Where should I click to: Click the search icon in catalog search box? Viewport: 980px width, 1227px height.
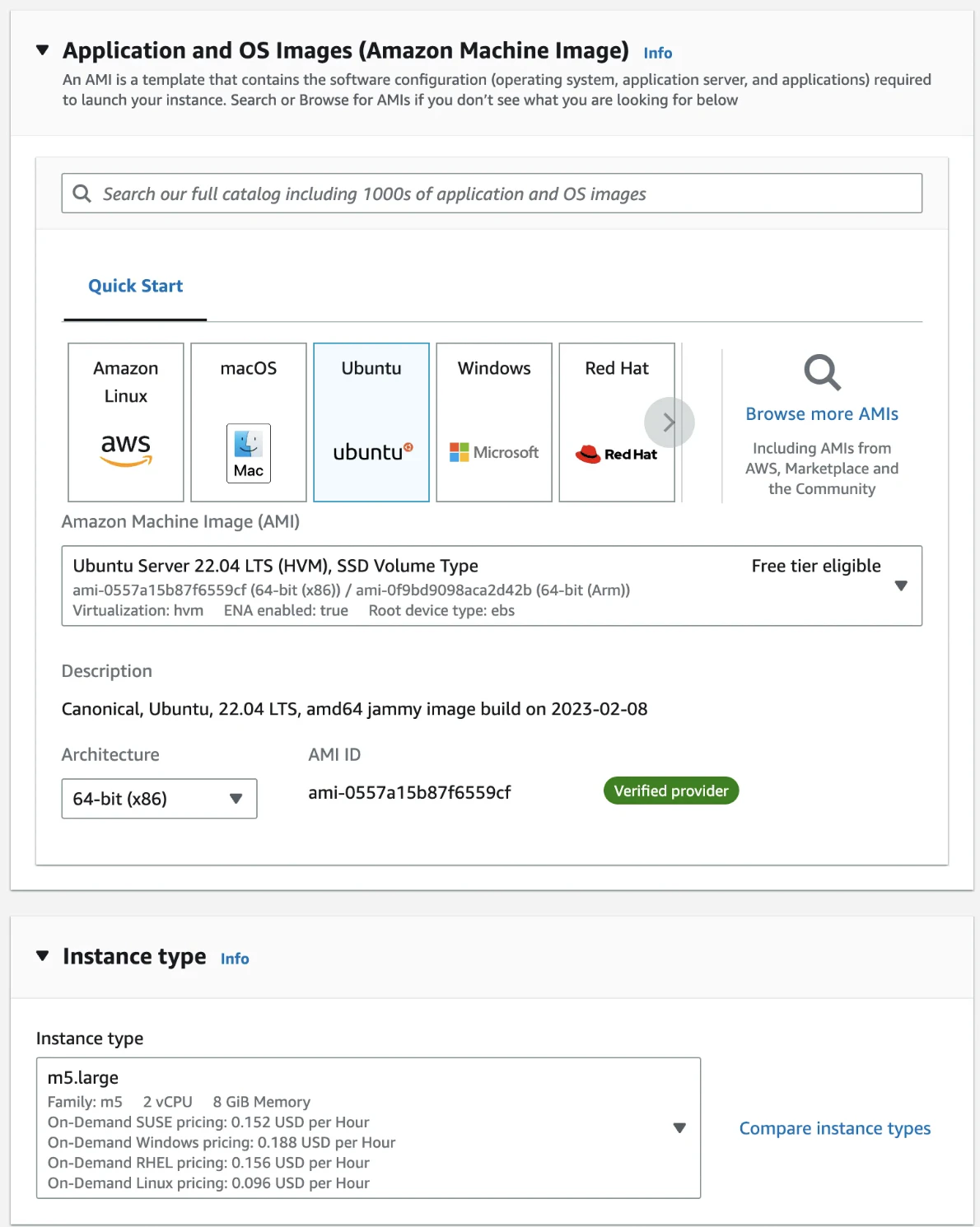82,194
